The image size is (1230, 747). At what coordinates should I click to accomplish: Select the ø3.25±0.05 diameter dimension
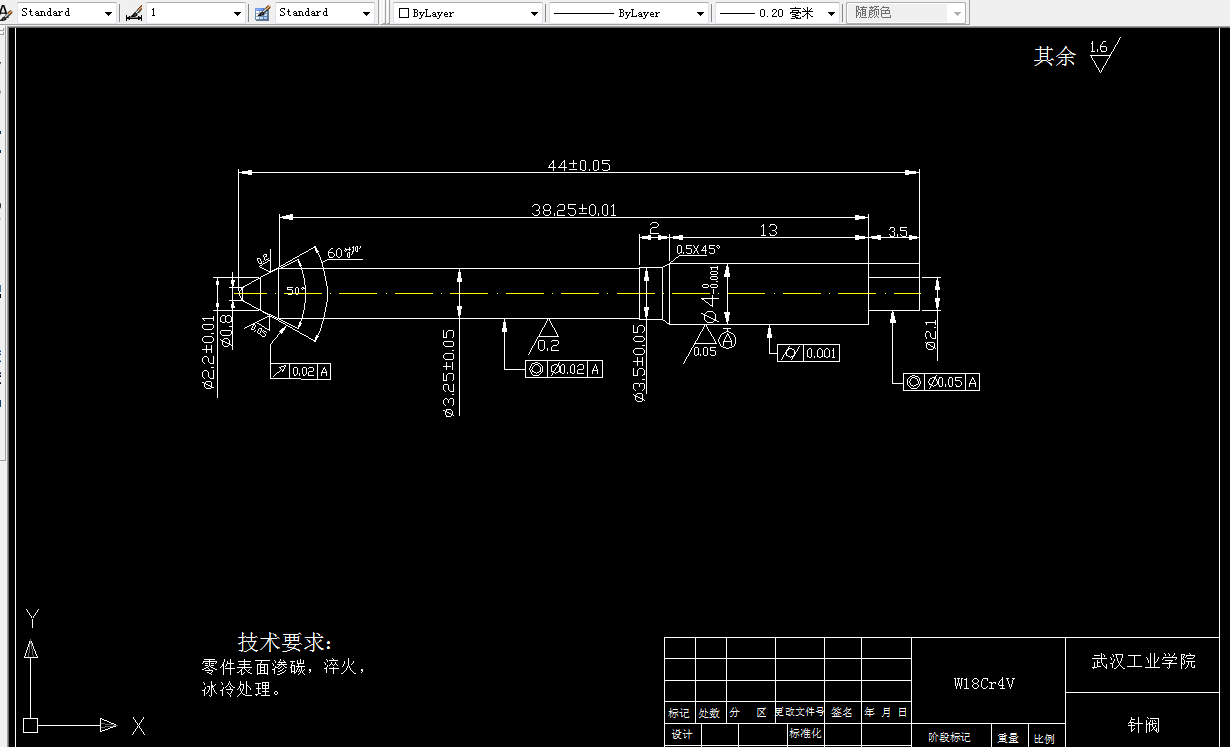pos(449,372)
